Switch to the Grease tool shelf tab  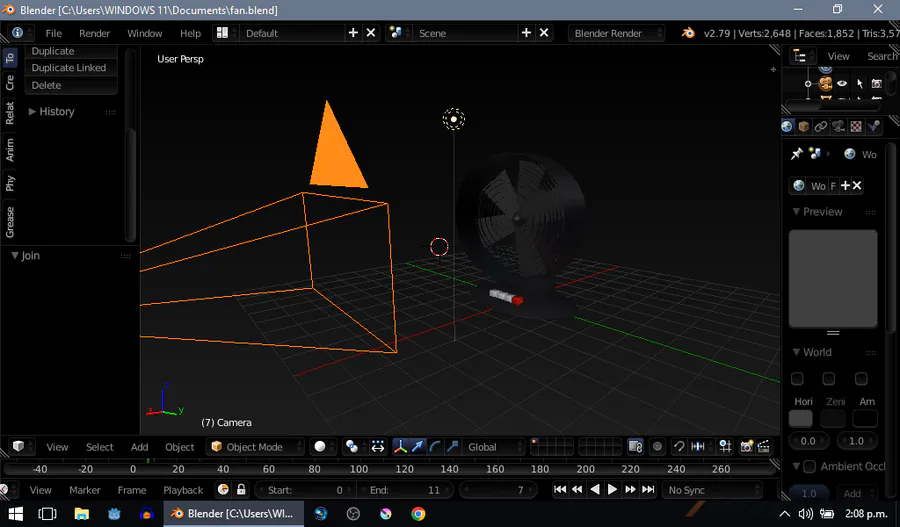point(10,222)
